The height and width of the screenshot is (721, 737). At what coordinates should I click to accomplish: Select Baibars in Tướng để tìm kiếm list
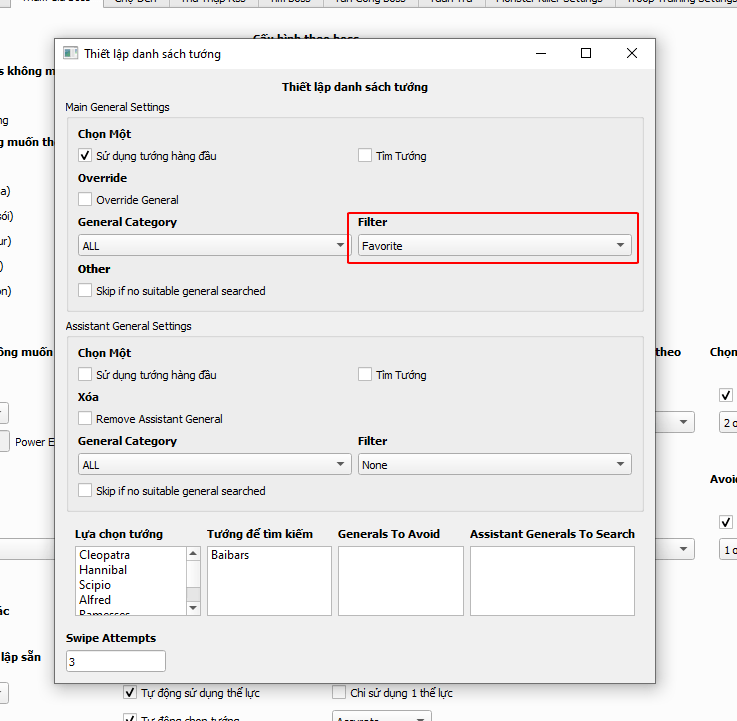click(229, 554)
